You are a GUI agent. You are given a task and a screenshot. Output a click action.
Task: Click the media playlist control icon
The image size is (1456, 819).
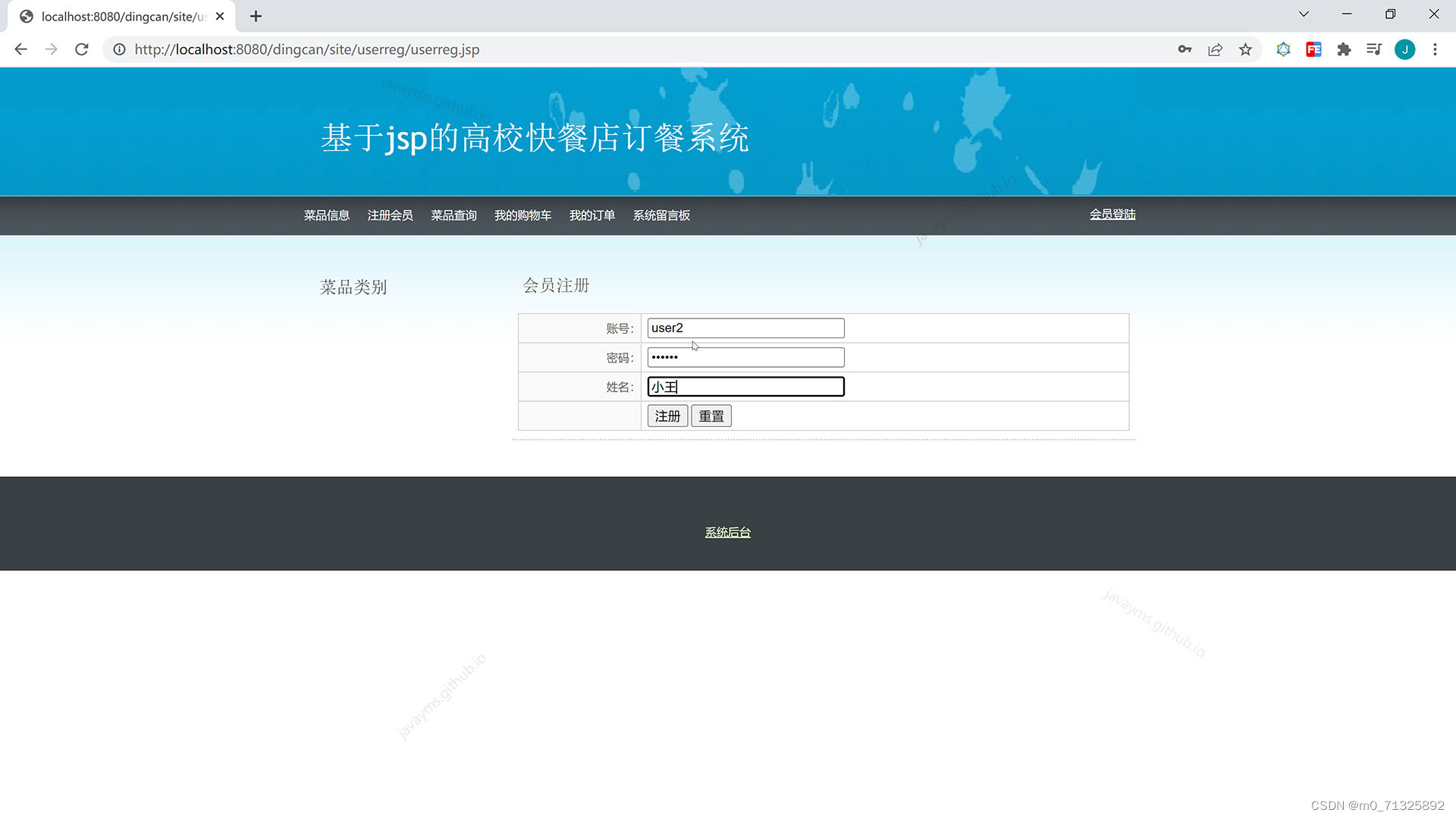tap(1374, 49)
